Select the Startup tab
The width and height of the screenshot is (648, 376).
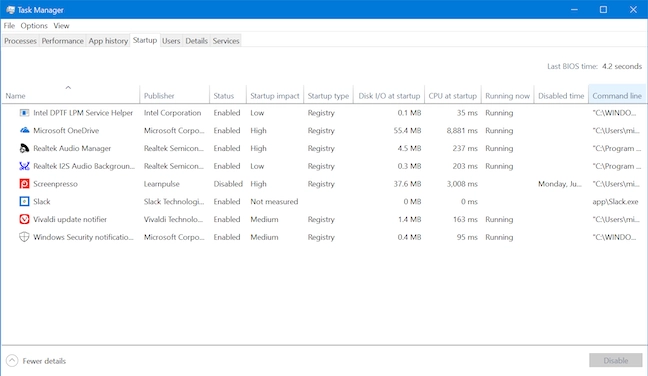[x=145, y=40]
